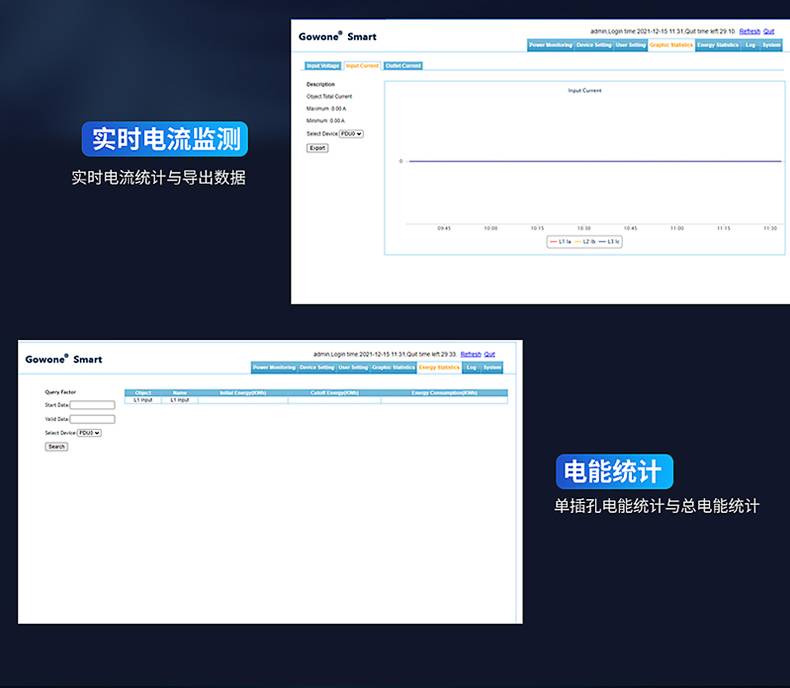This screenshot has height=688, width=790.
Task: Click Refresh link on the Energy Statistics page
Action: [x=471, y=354]
